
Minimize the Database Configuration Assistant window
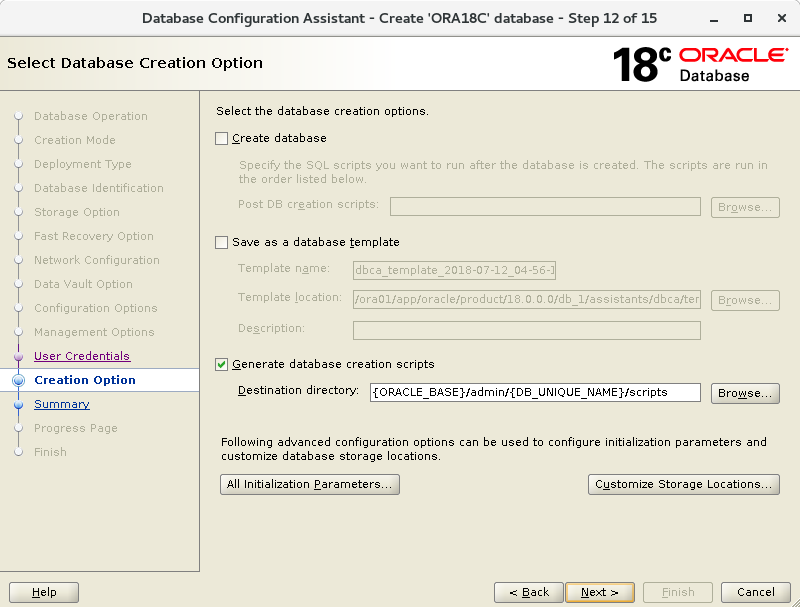(x=714, y=19)
